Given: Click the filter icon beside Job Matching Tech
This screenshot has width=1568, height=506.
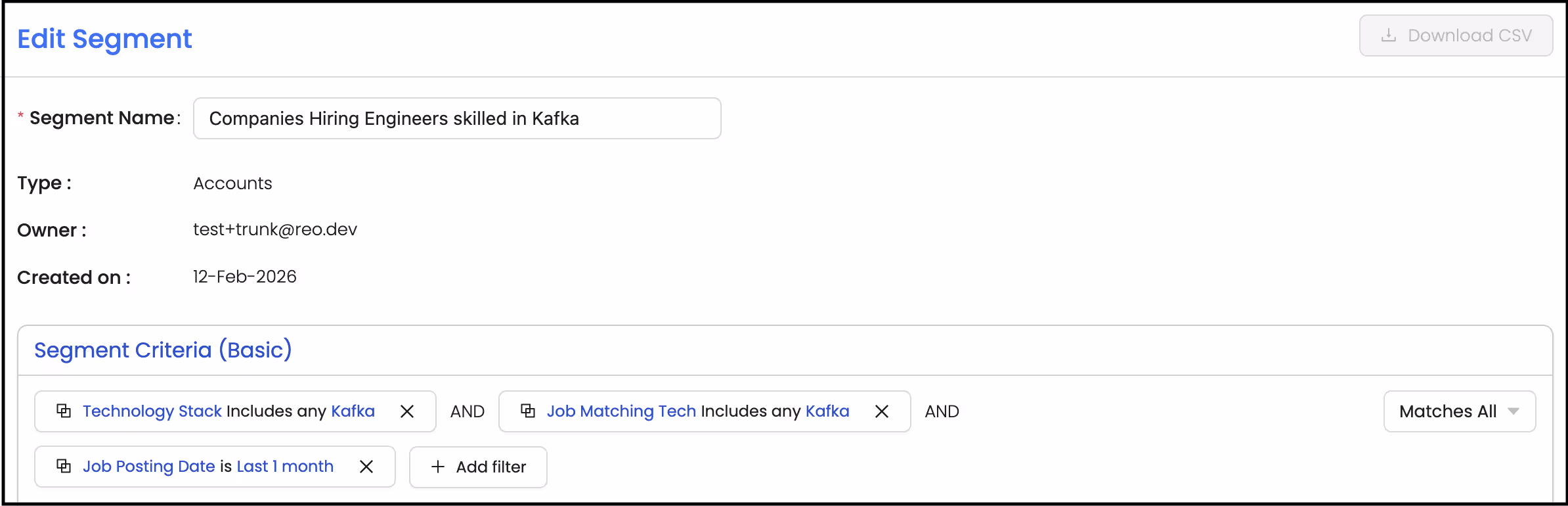Looking at the screenshot, I should [529, 411].
